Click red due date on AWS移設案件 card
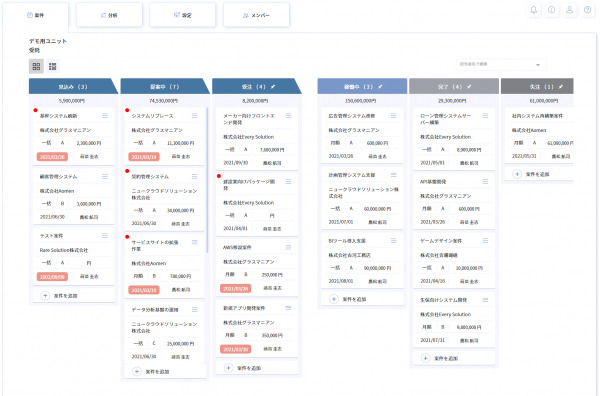This screenshot has width=600, height=396. tap(236, 288)
